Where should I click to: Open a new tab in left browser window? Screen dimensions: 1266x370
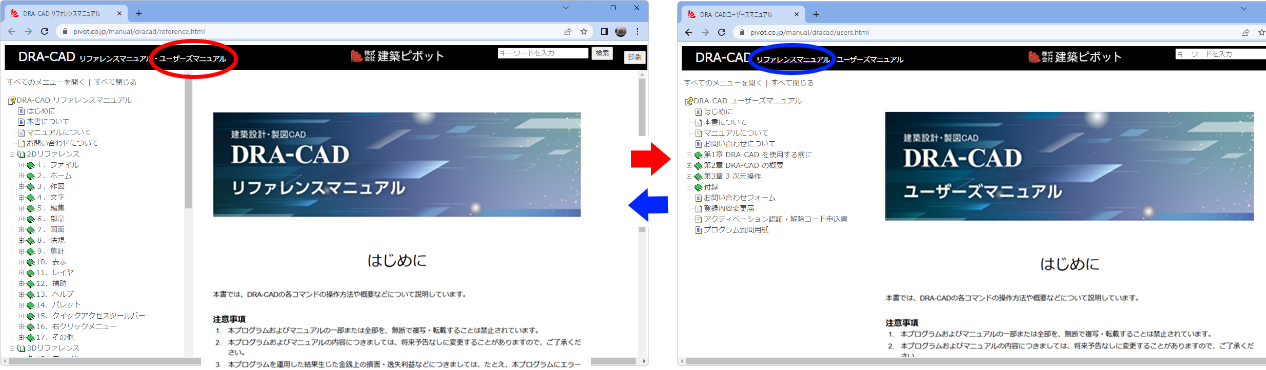point(139,12)
